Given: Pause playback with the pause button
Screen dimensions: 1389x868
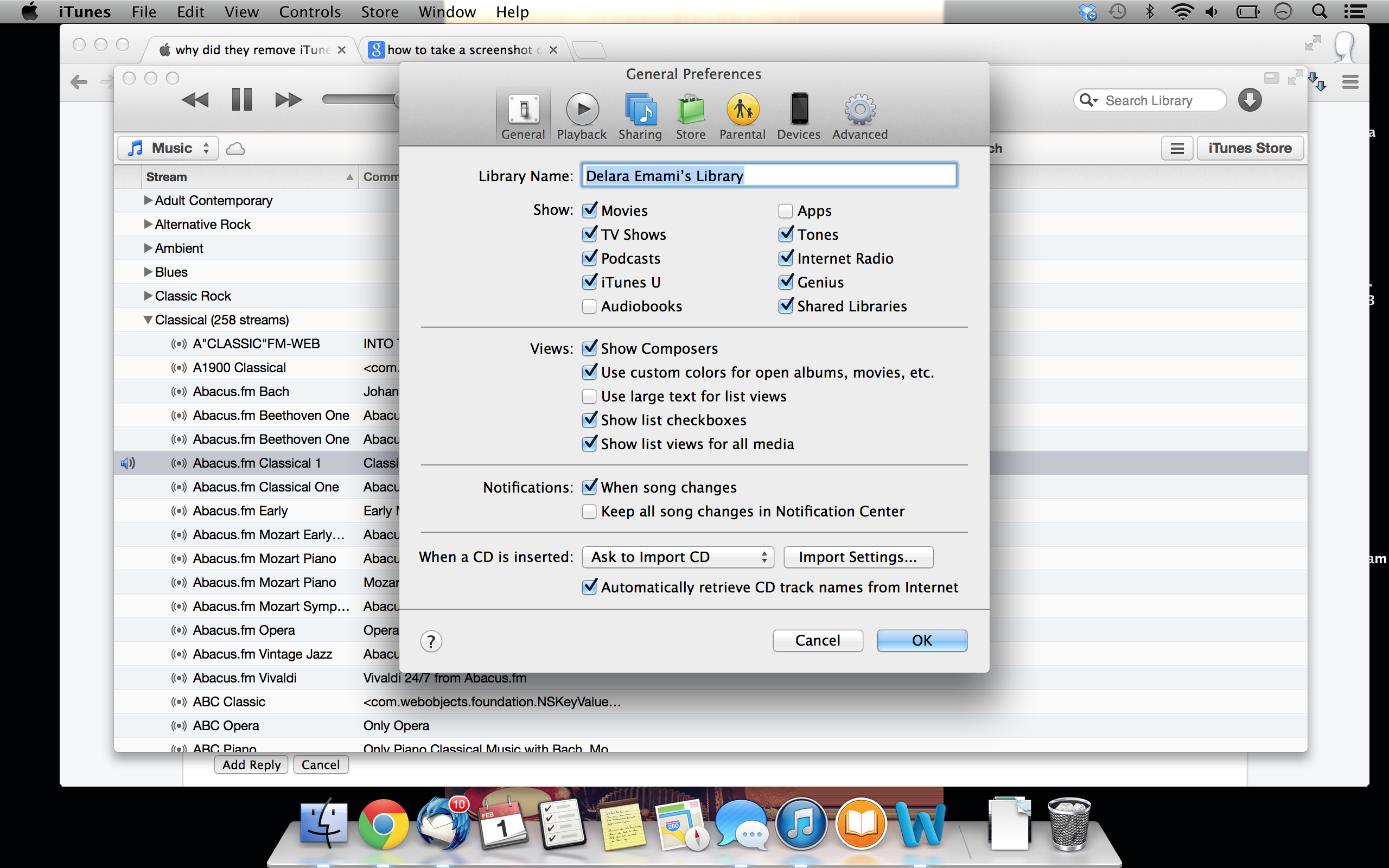Looking at the screenshot, I should (241, 100).
